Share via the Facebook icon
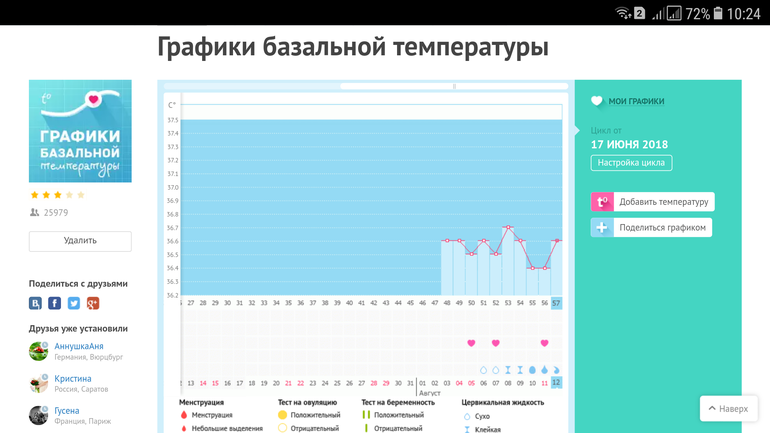 pos(55,303)
